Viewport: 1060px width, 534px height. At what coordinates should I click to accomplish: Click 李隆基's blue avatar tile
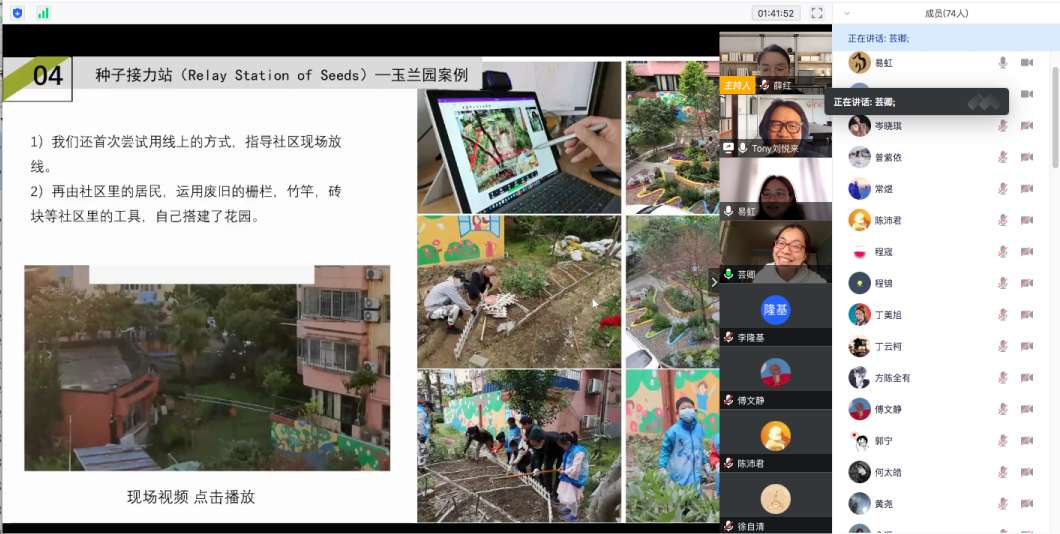775,310
